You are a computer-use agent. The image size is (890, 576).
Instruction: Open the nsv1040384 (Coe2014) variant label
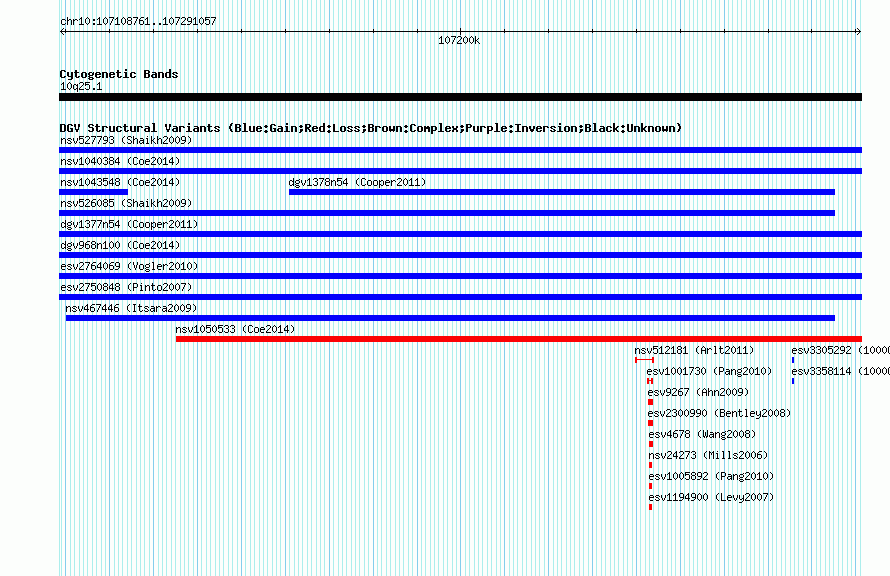pyautogui.click(x=120, y=161)
